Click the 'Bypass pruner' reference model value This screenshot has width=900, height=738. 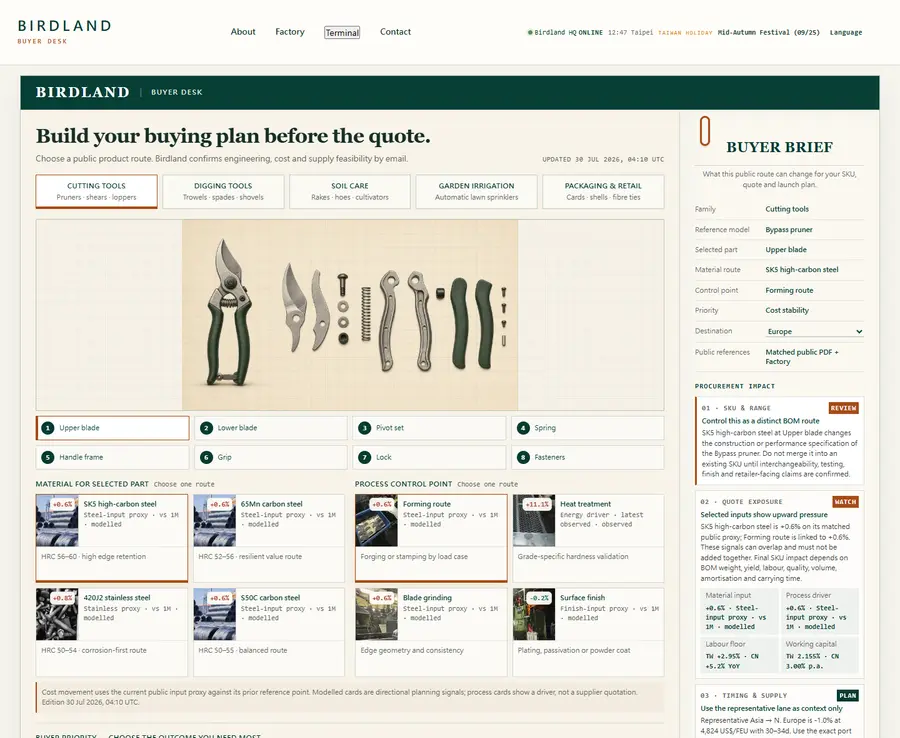click(x=789, y=230)
